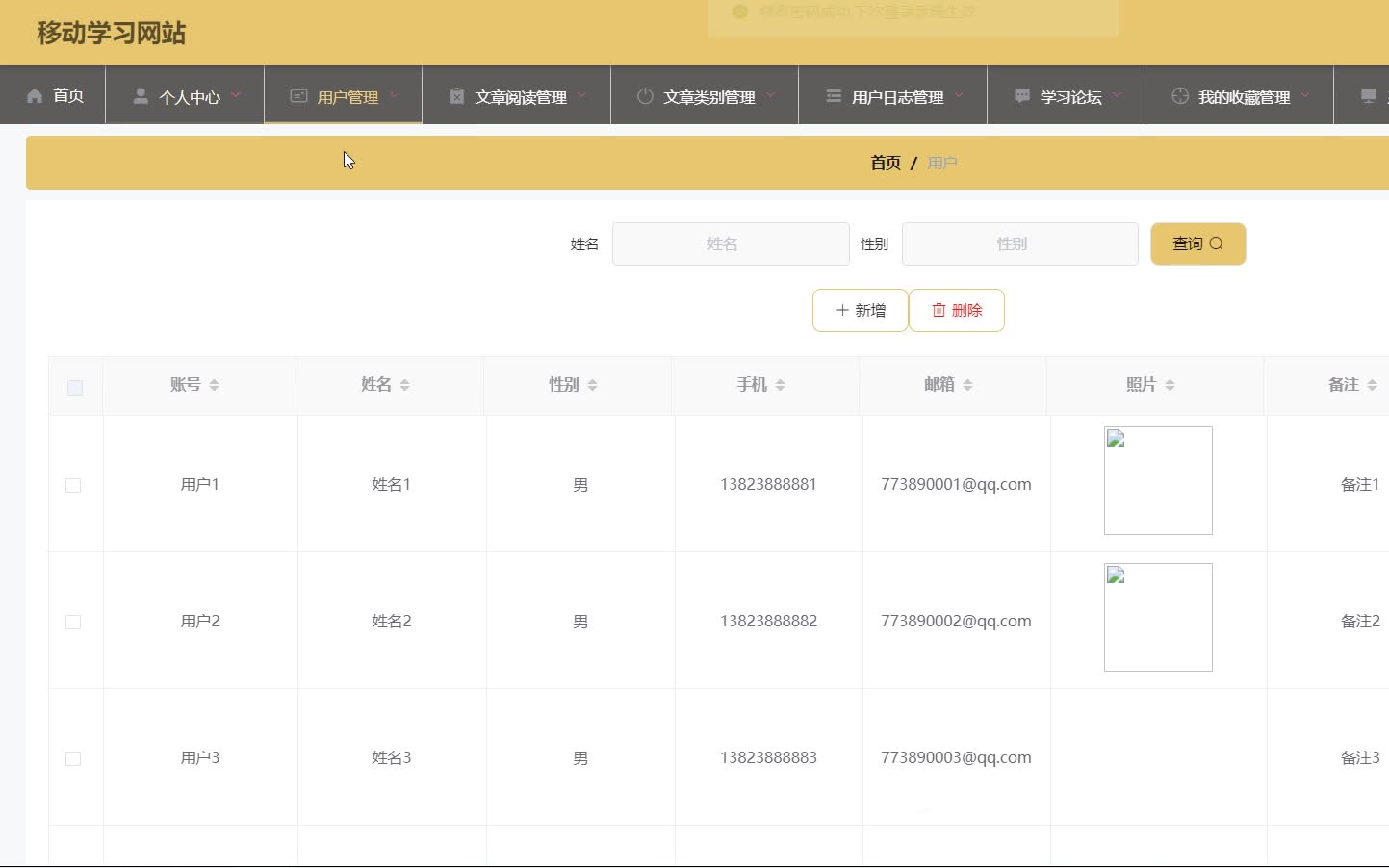
Task: Click the email 773890003@qq.com
Action: (956, 758)
